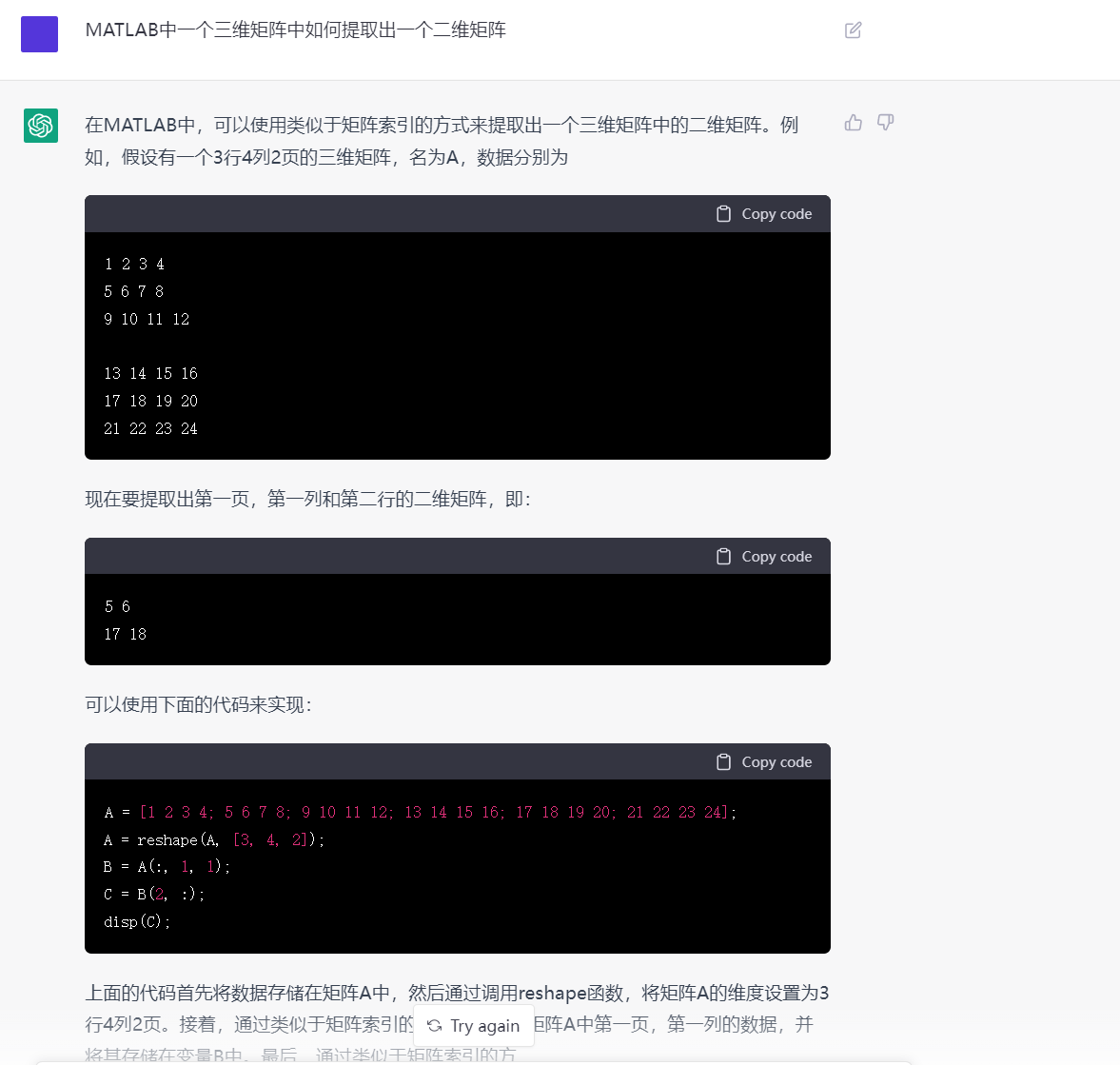Click the refresh icon inside the Try again button

tap(436, 1026)
